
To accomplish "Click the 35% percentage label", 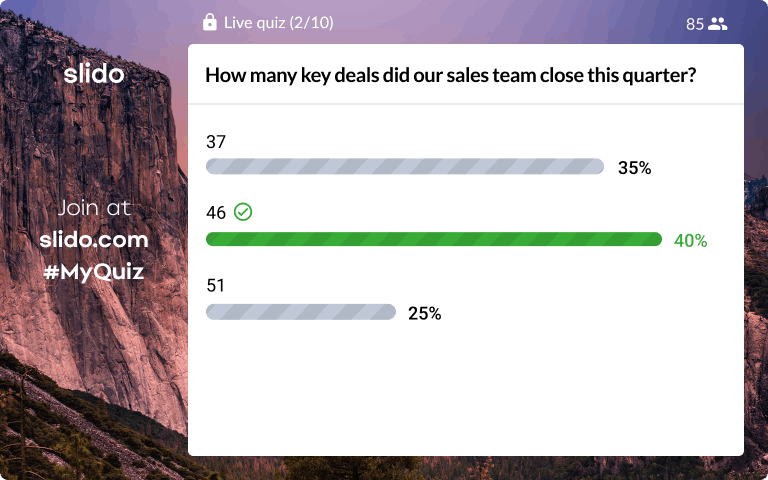I will [x=635, y=168].
